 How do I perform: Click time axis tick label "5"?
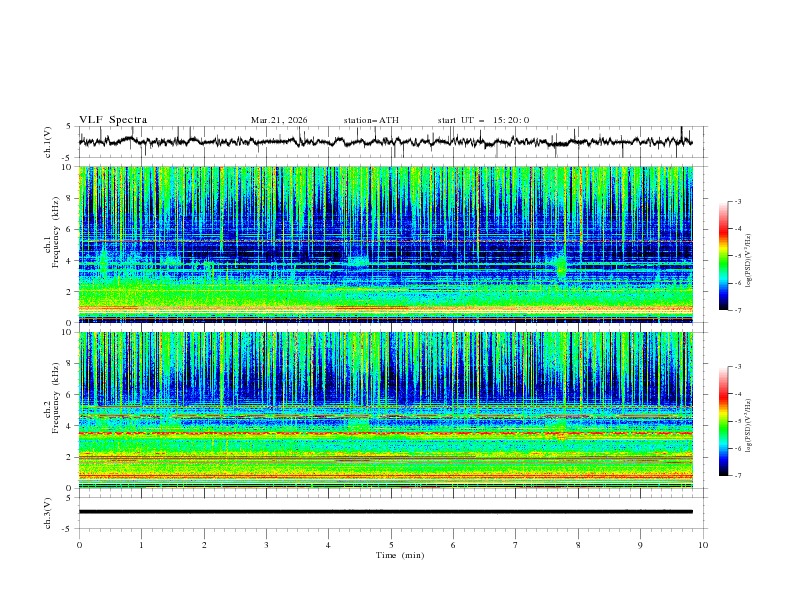pos(391,545)
